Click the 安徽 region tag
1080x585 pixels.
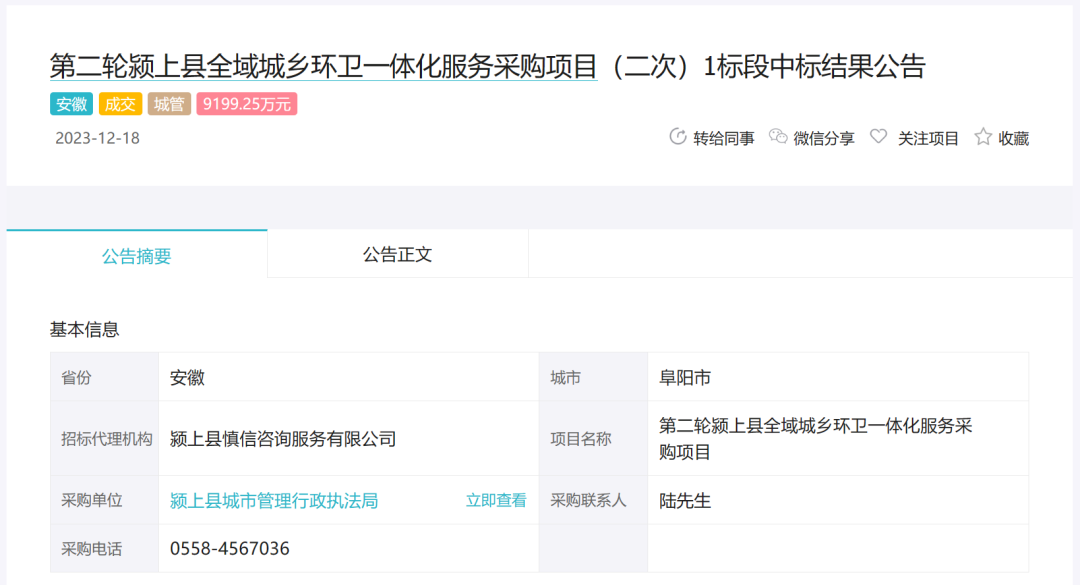pos(72,104)
